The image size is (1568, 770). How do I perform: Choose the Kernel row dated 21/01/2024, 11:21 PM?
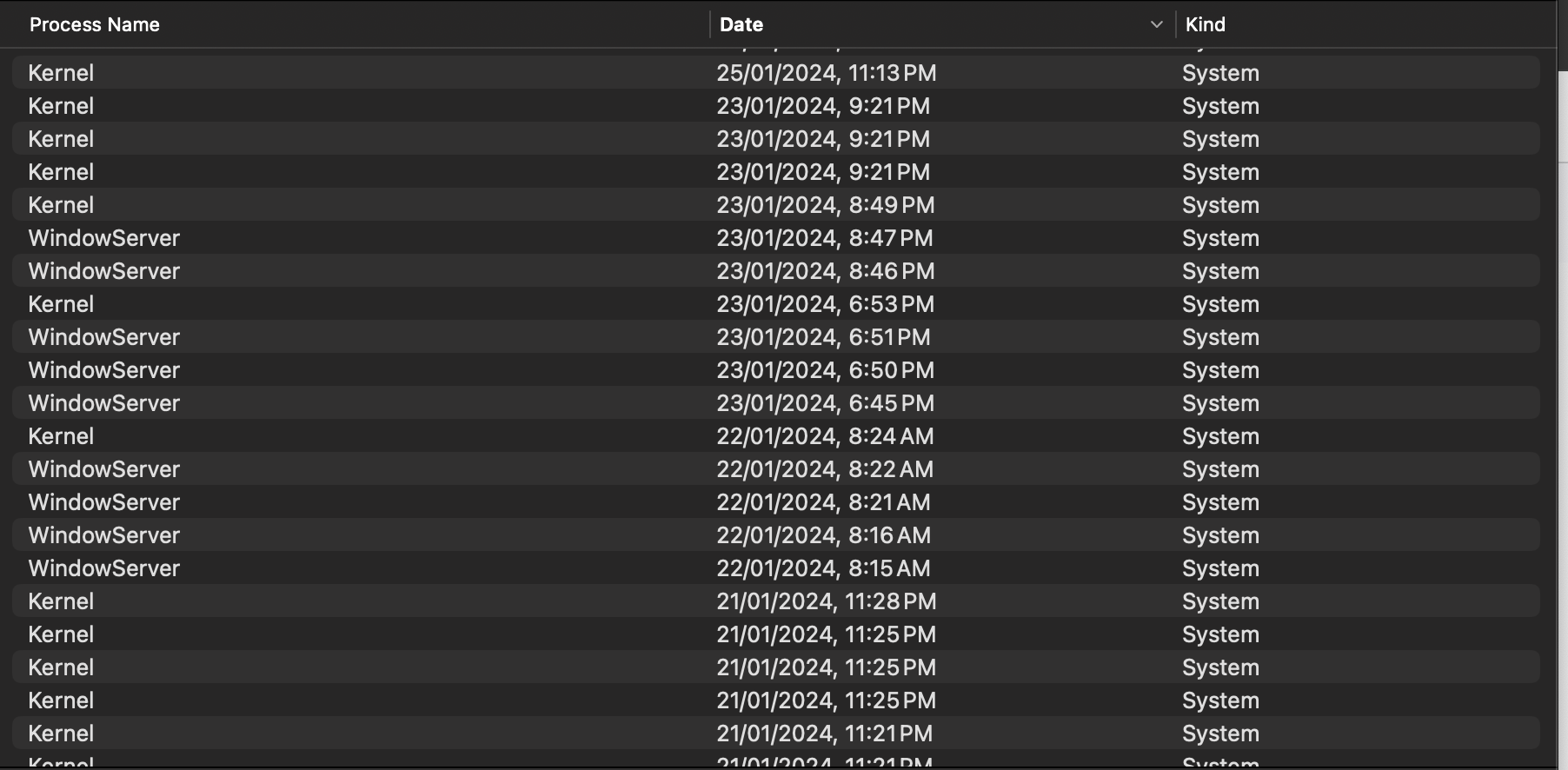point(776,733)
